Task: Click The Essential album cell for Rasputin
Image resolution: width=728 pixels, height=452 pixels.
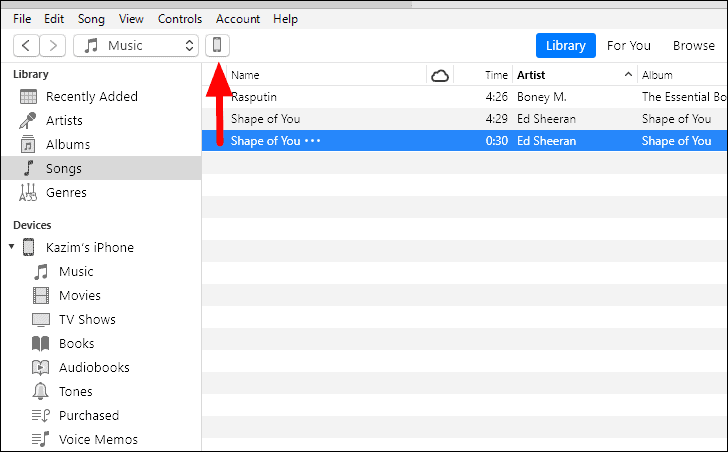Action: tap(684, 97)
